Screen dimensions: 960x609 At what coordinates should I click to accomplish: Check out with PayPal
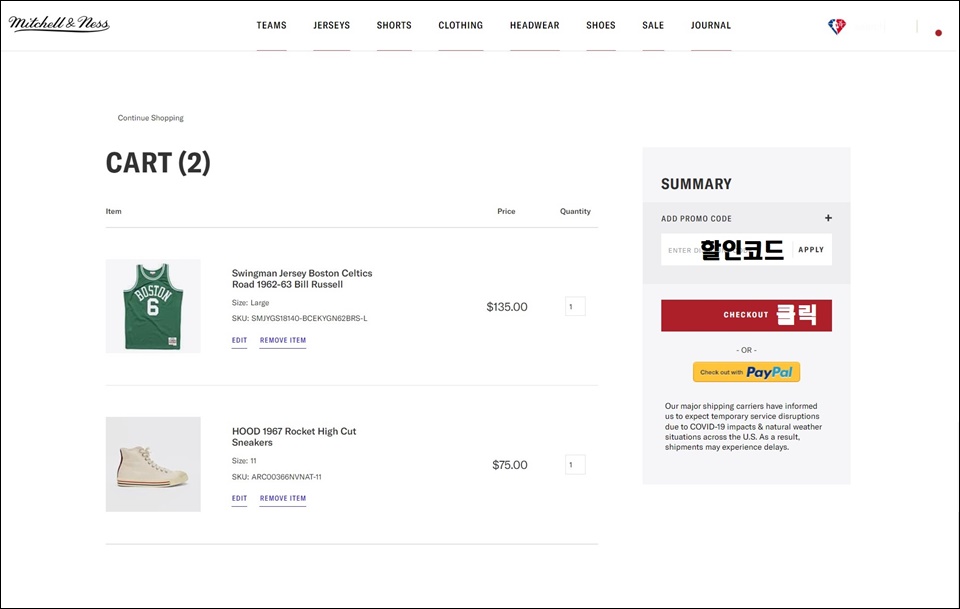tap(746, 372)
